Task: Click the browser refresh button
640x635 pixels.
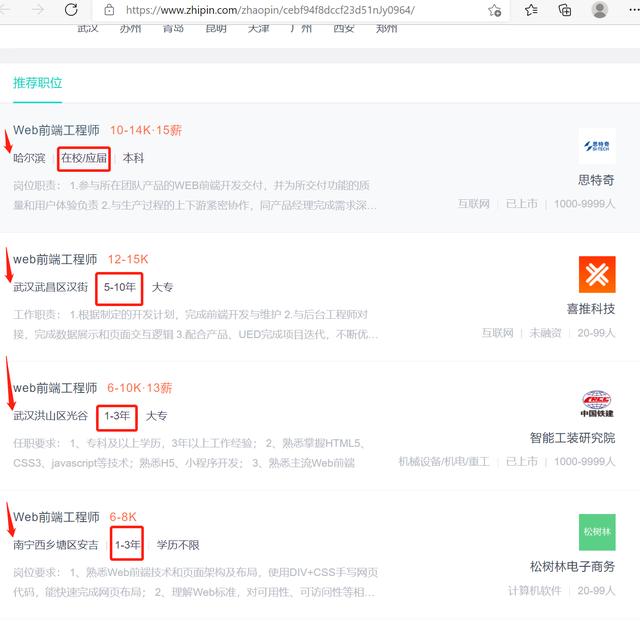Action: tap(71, 10)
